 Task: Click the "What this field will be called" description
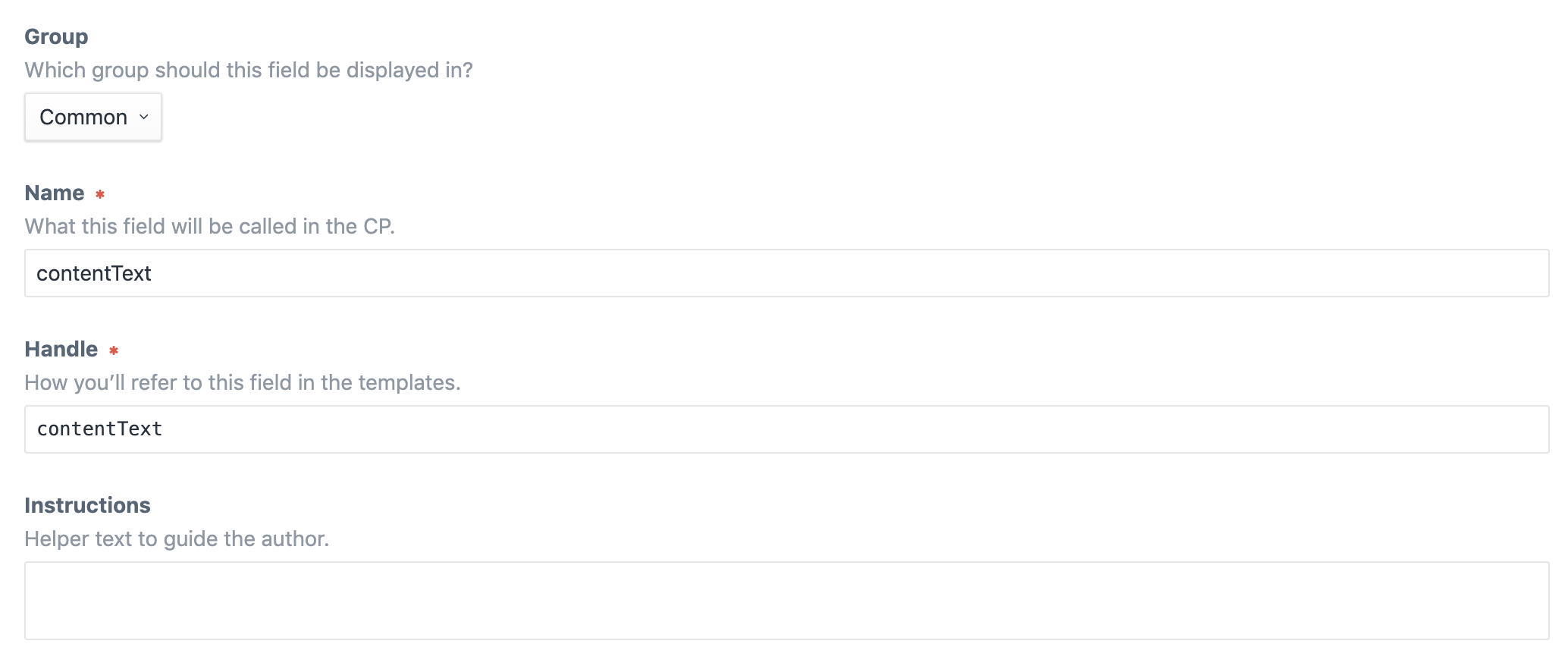pos(209,226)
